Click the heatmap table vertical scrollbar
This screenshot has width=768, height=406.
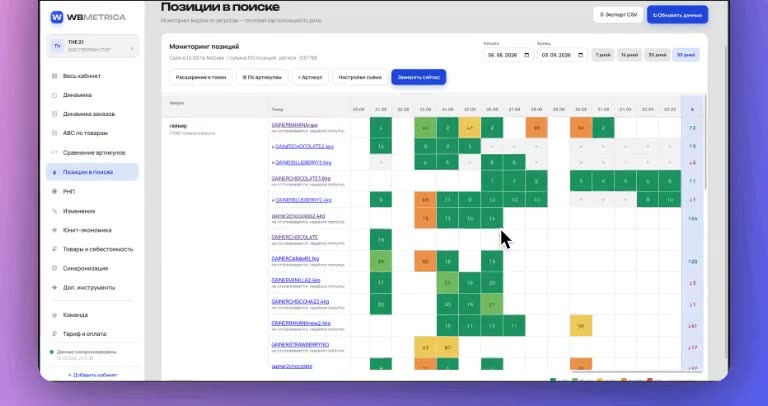706,142
